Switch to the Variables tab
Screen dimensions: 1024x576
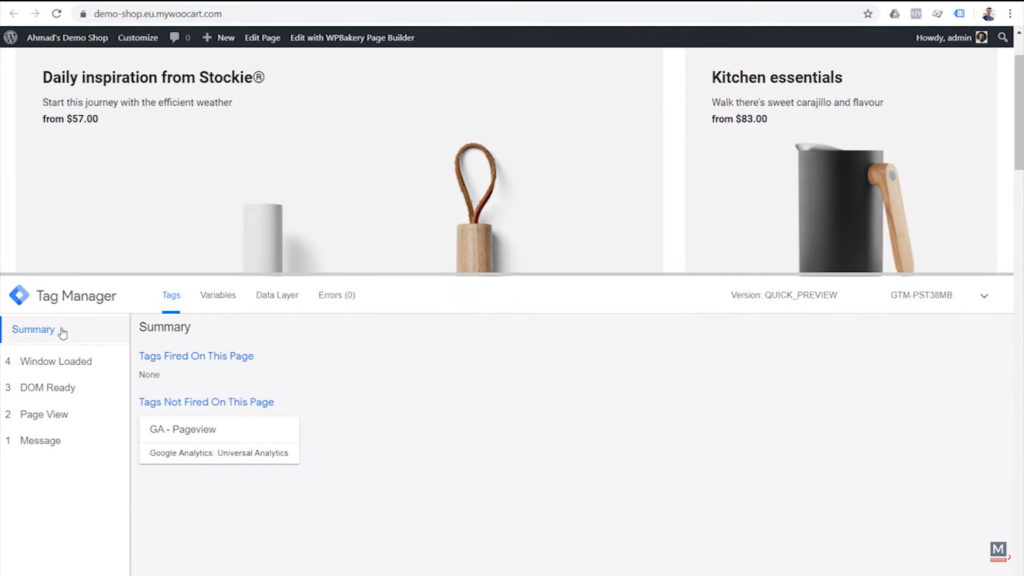point(218,295)
